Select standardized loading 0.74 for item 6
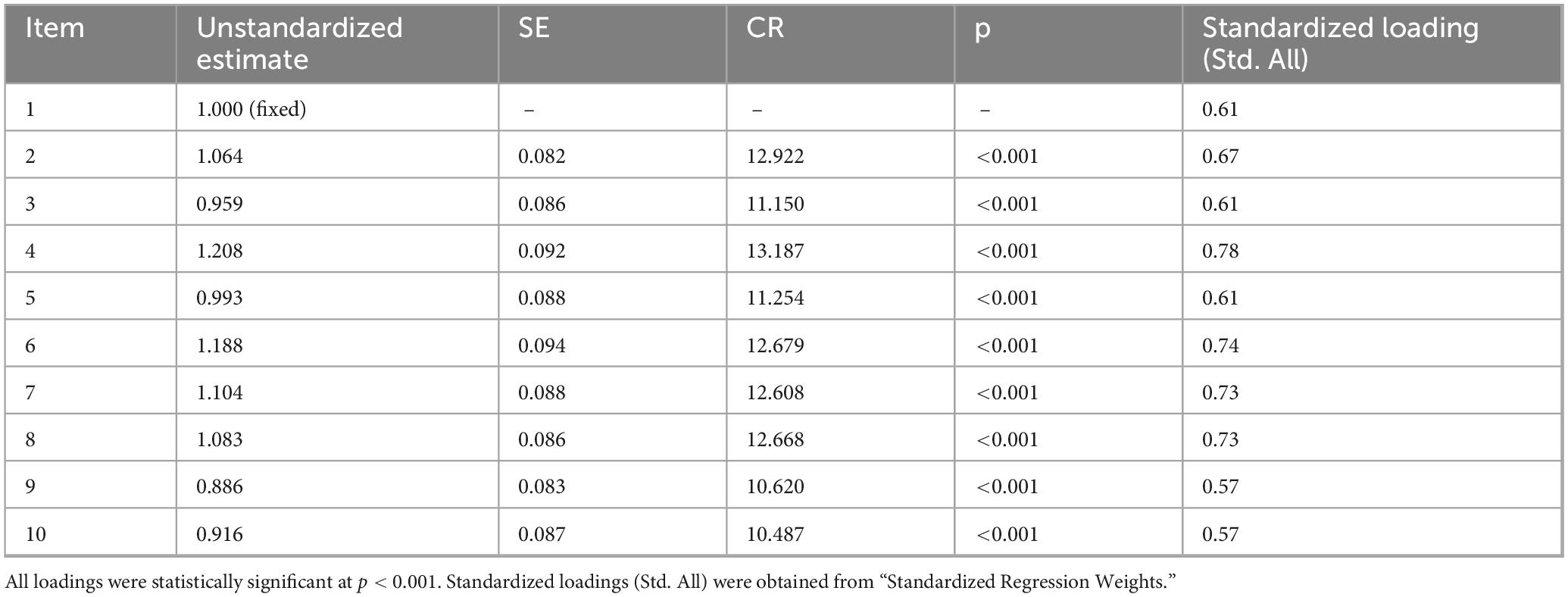The height and width of the screenshot is (597, 1568). click(1220, 345)
